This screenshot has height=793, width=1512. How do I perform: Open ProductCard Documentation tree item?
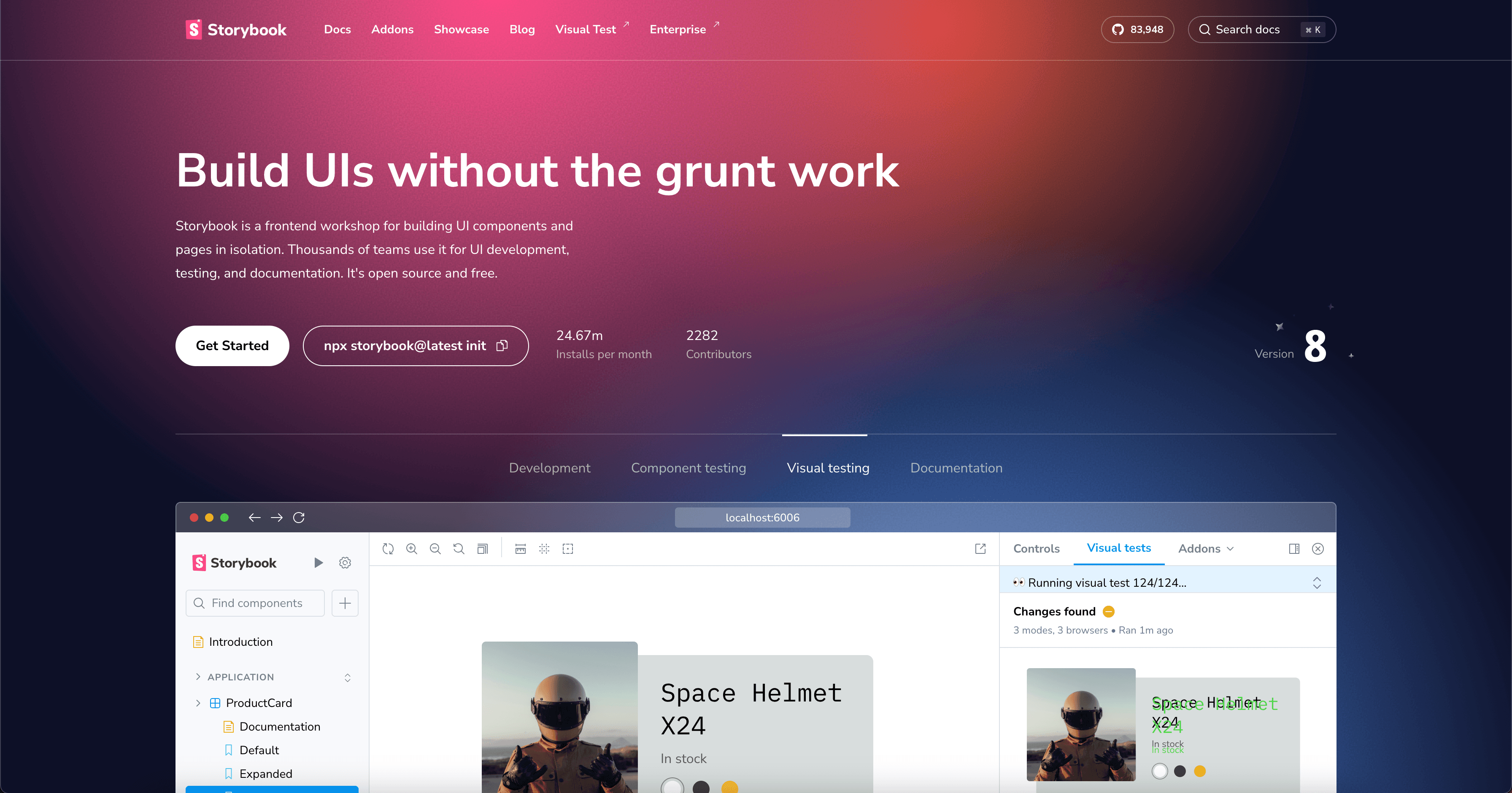point(279,727)
